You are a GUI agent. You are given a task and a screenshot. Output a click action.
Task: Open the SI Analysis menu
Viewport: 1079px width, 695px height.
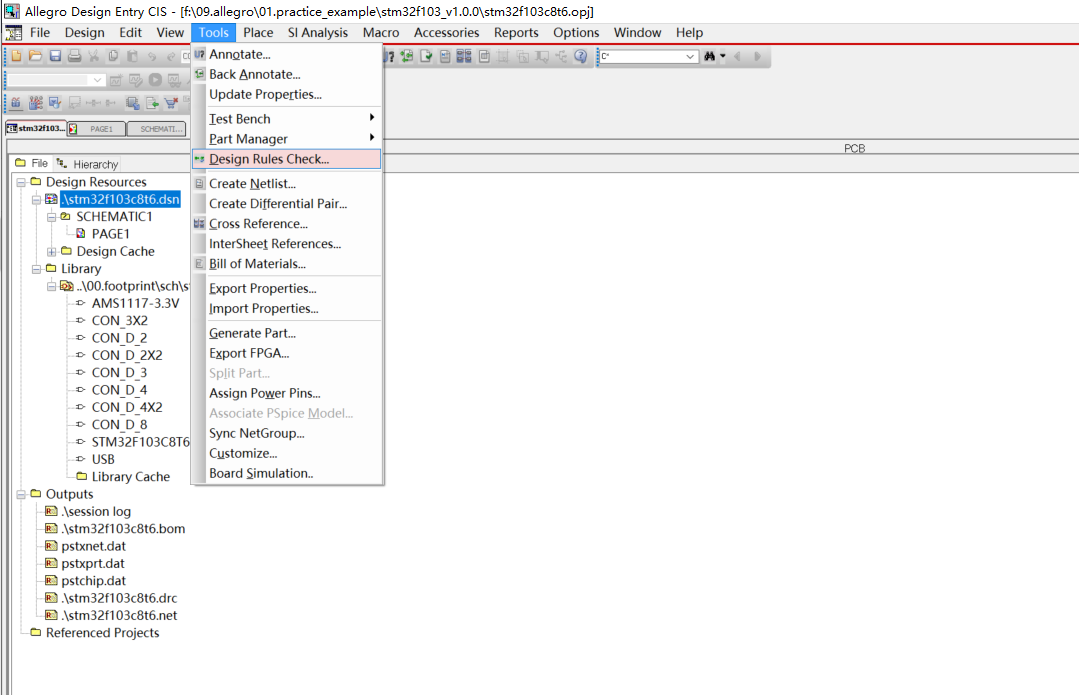[318, 32]
